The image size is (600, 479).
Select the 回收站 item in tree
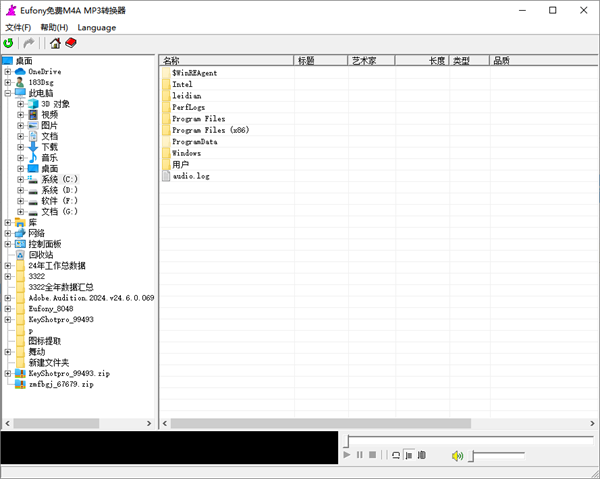point(42,255)
